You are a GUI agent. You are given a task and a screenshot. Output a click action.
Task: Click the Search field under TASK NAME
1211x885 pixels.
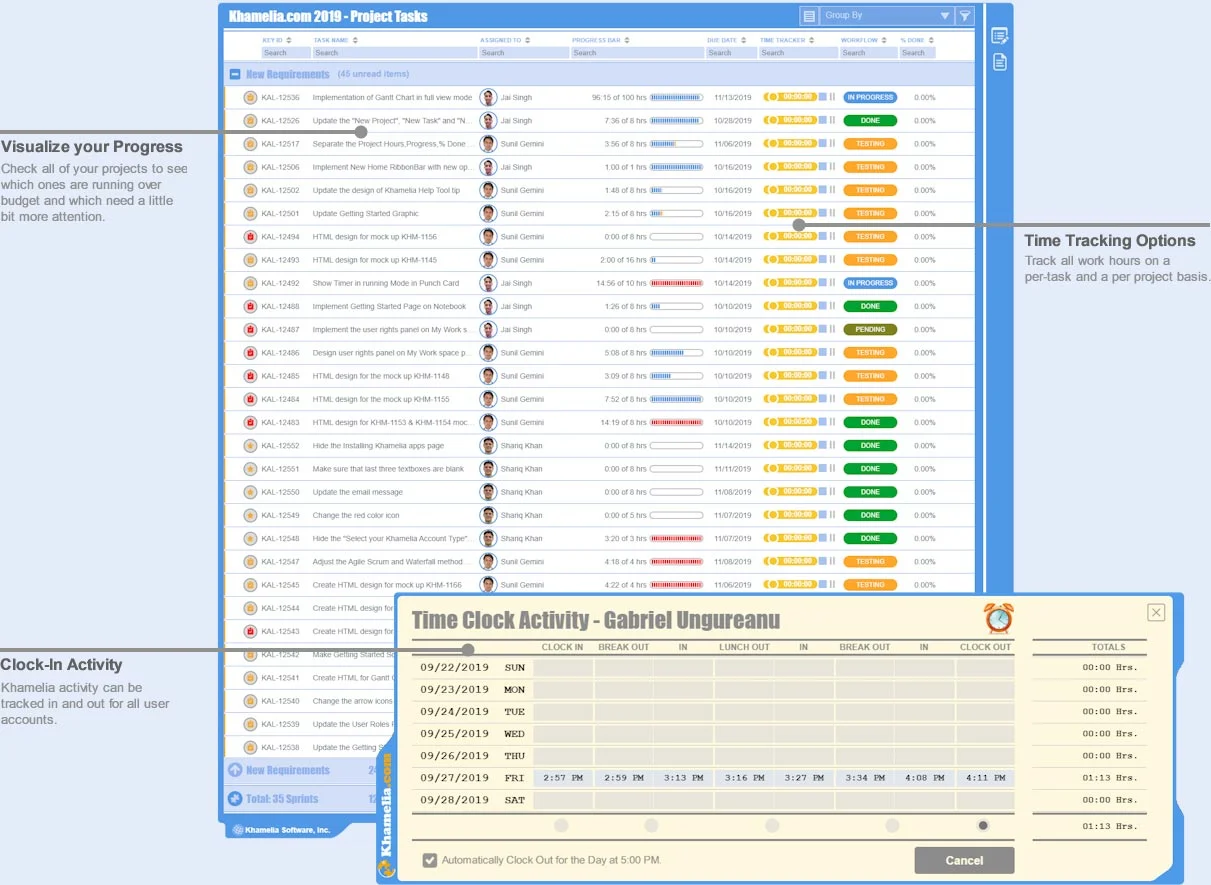tap(394, 53)
